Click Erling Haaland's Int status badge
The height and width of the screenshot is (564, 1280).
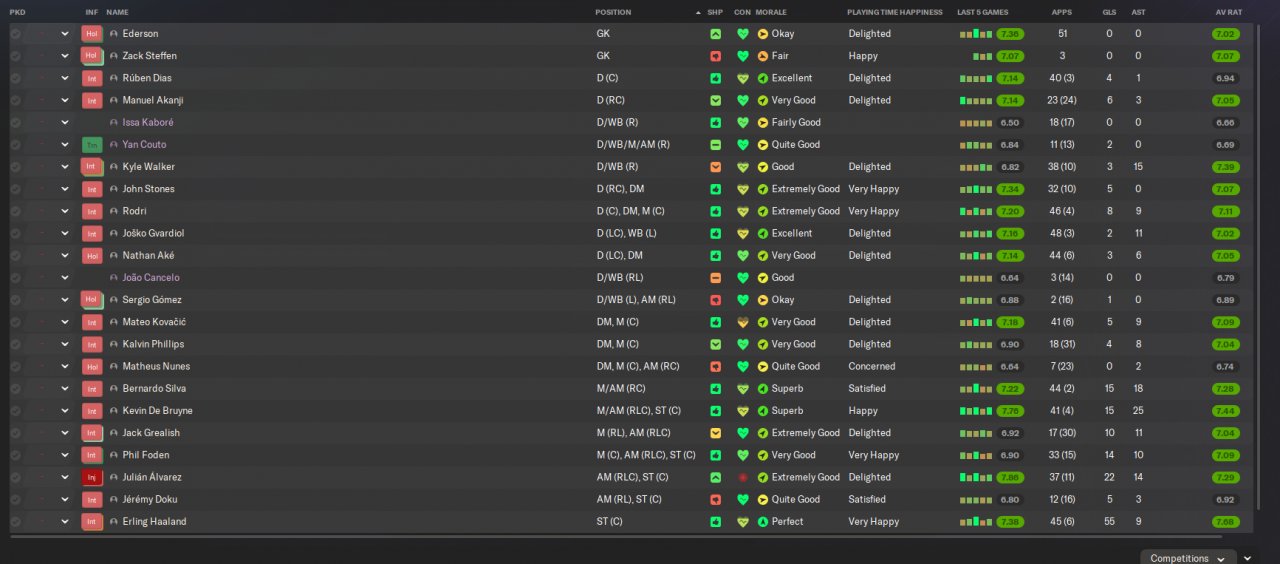pos(92,521)
